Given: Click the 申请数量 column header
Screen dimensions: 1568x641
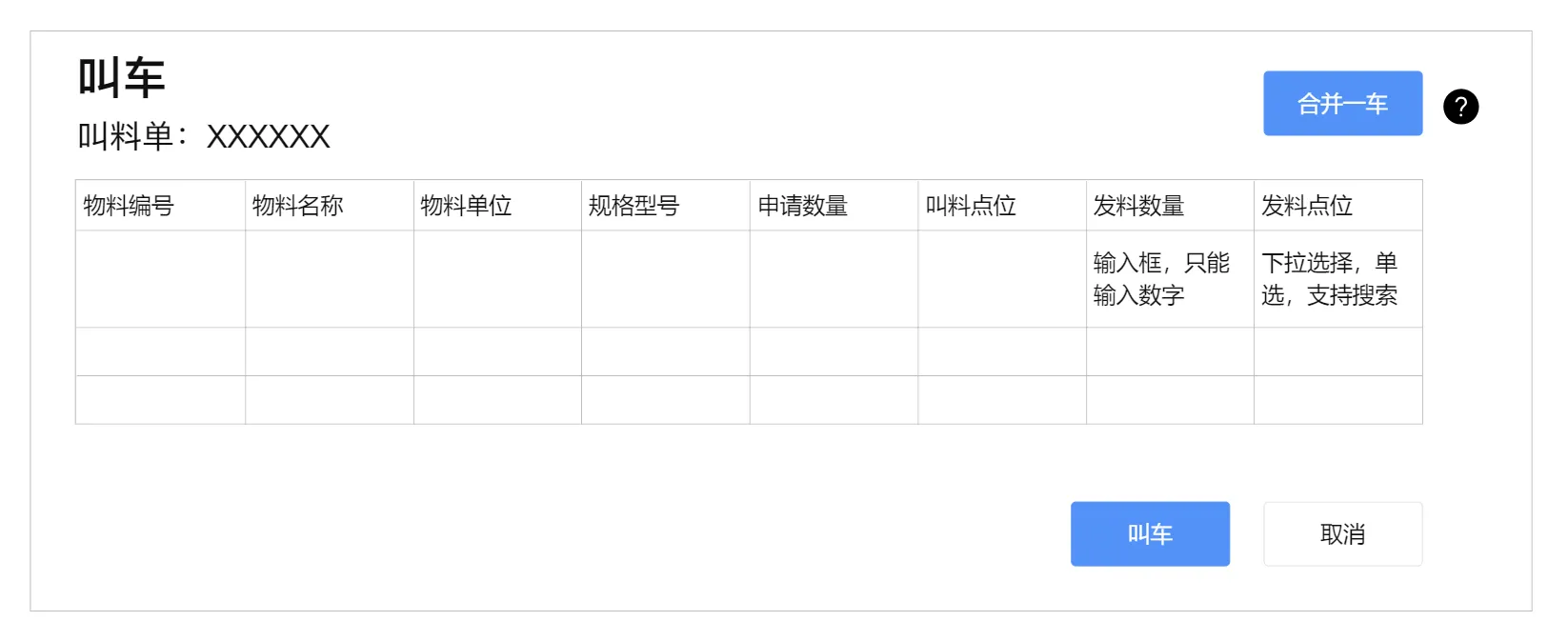Looking at the screenshot, I should pos(834,206).
